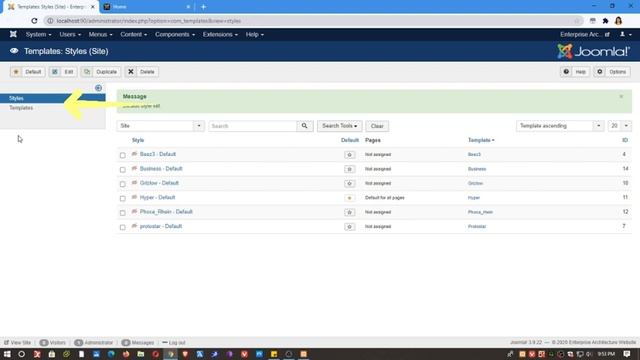Screen dimensions: 640x360
Task: Click Log out in the status bar
Action: coord(174,342)
